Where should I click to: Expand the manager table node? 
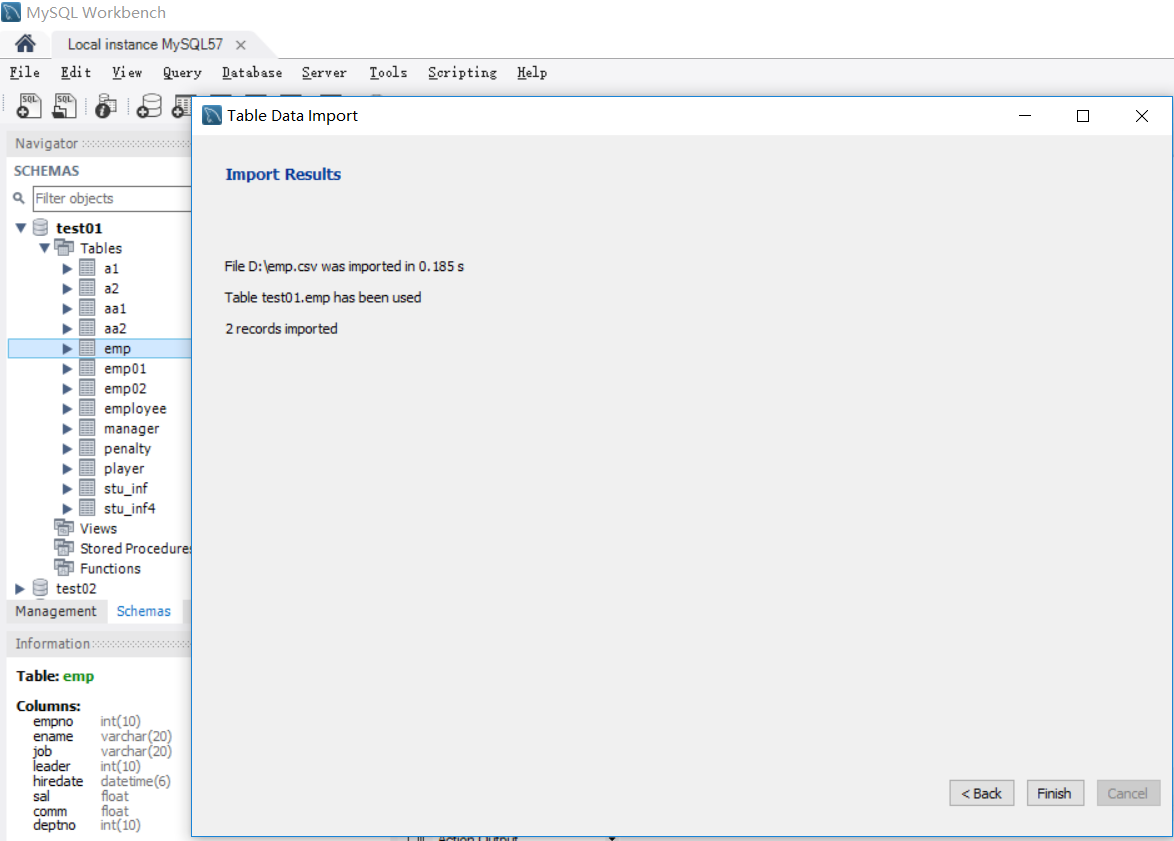click(x=67, y=428)
